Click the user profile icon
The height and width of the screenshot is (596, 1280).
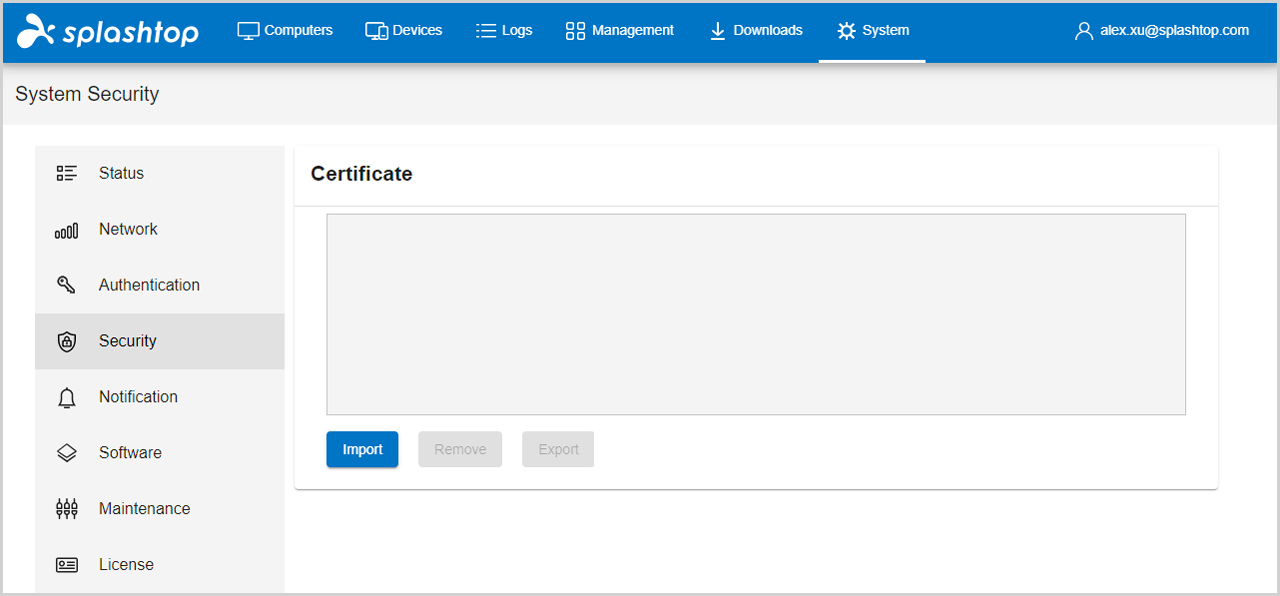pyautogui.click(x=1084, y=31)
